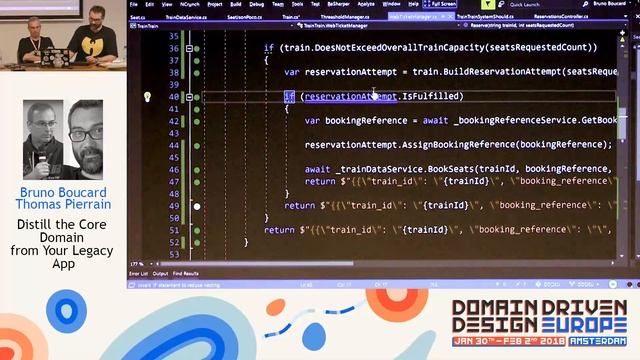
Task: Open the document tabs overflow dropdown
Action: point(626,17)
